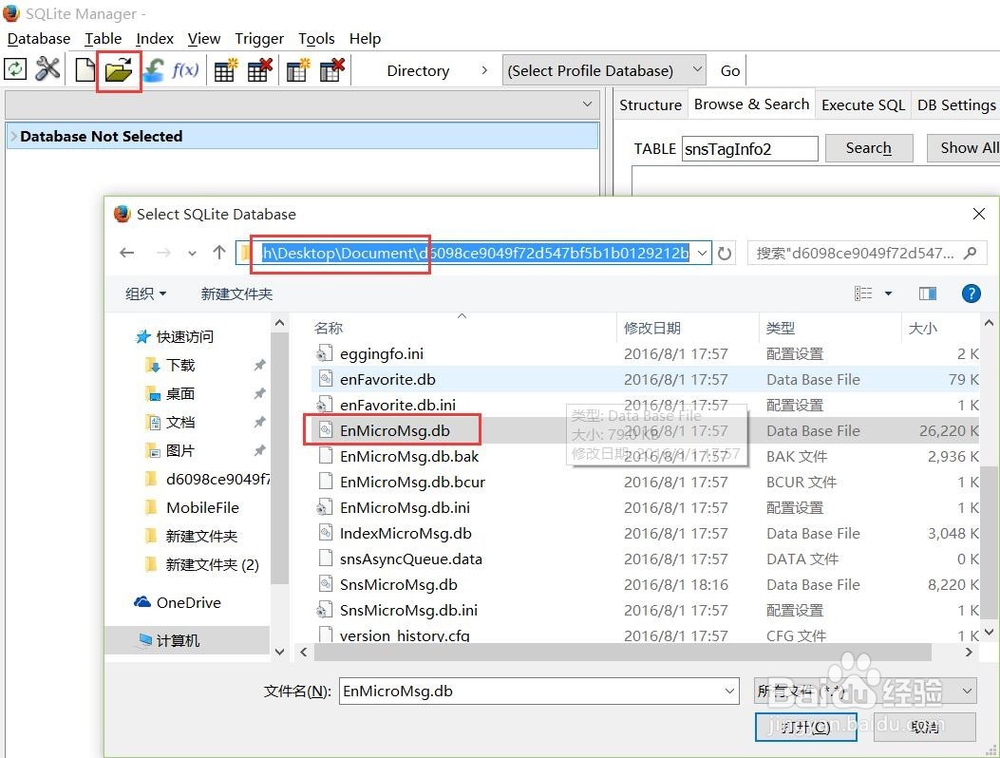The width and height of the screenshot is (1000, 758).
Task: Click the Drop Index icon
Action: coord(332,70)
